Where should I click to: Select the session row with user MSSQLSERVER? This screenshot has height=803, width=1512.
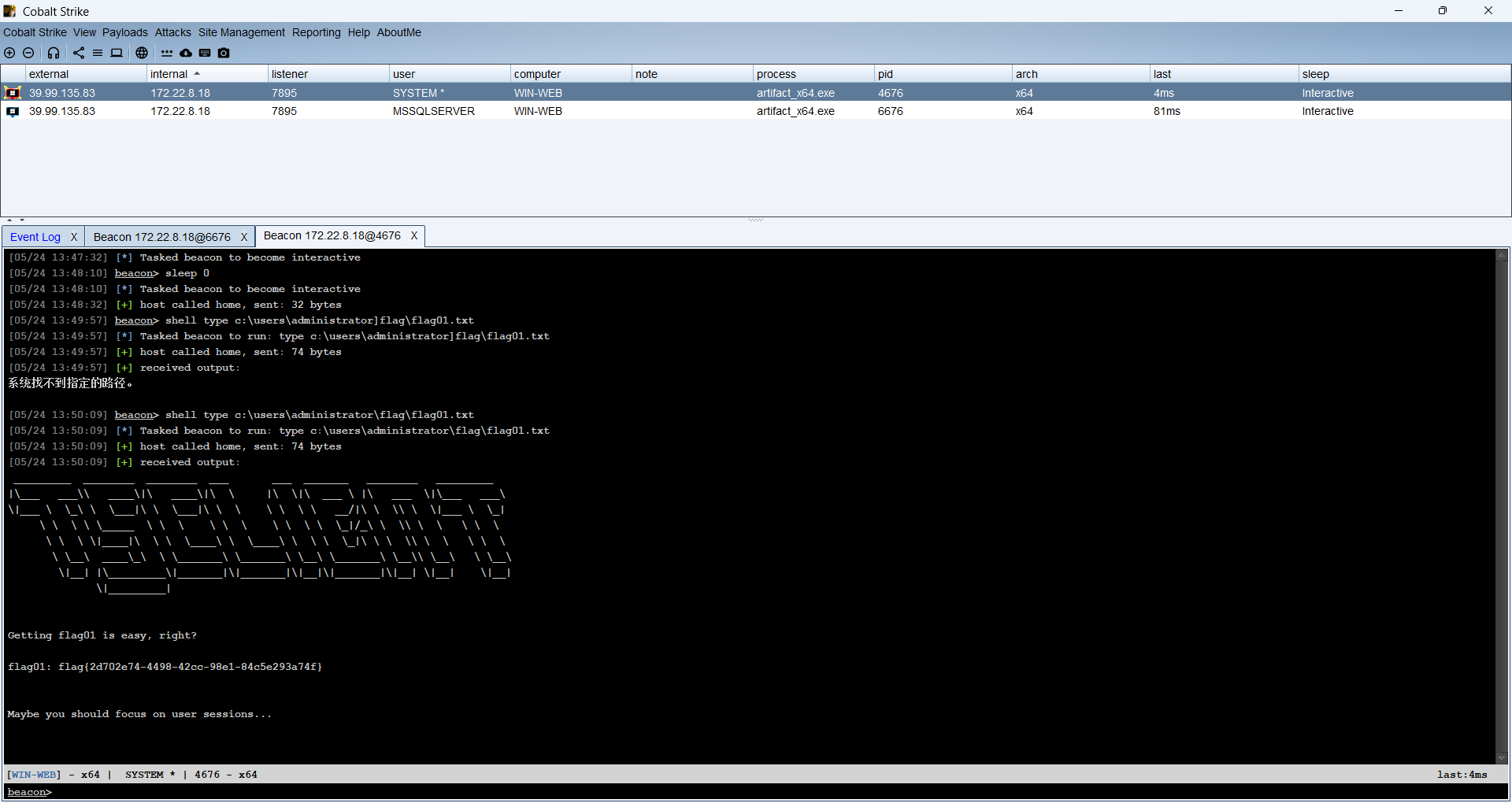pyautogui.click(x=756, y=111)
